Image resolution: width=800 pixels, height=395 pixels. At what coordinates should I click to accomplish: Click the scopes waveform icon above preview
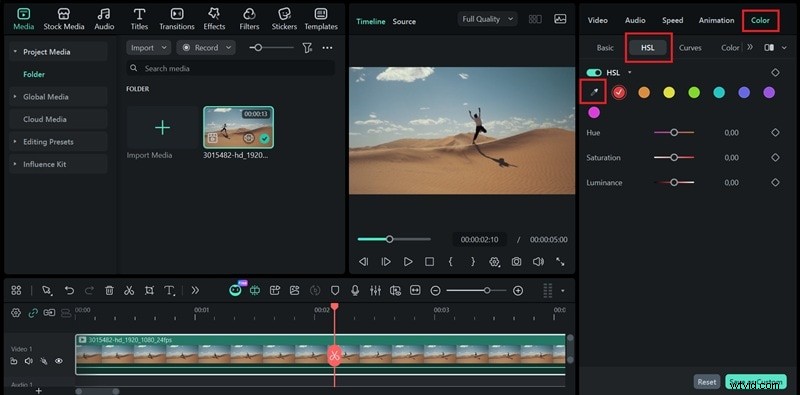(560, 19)
